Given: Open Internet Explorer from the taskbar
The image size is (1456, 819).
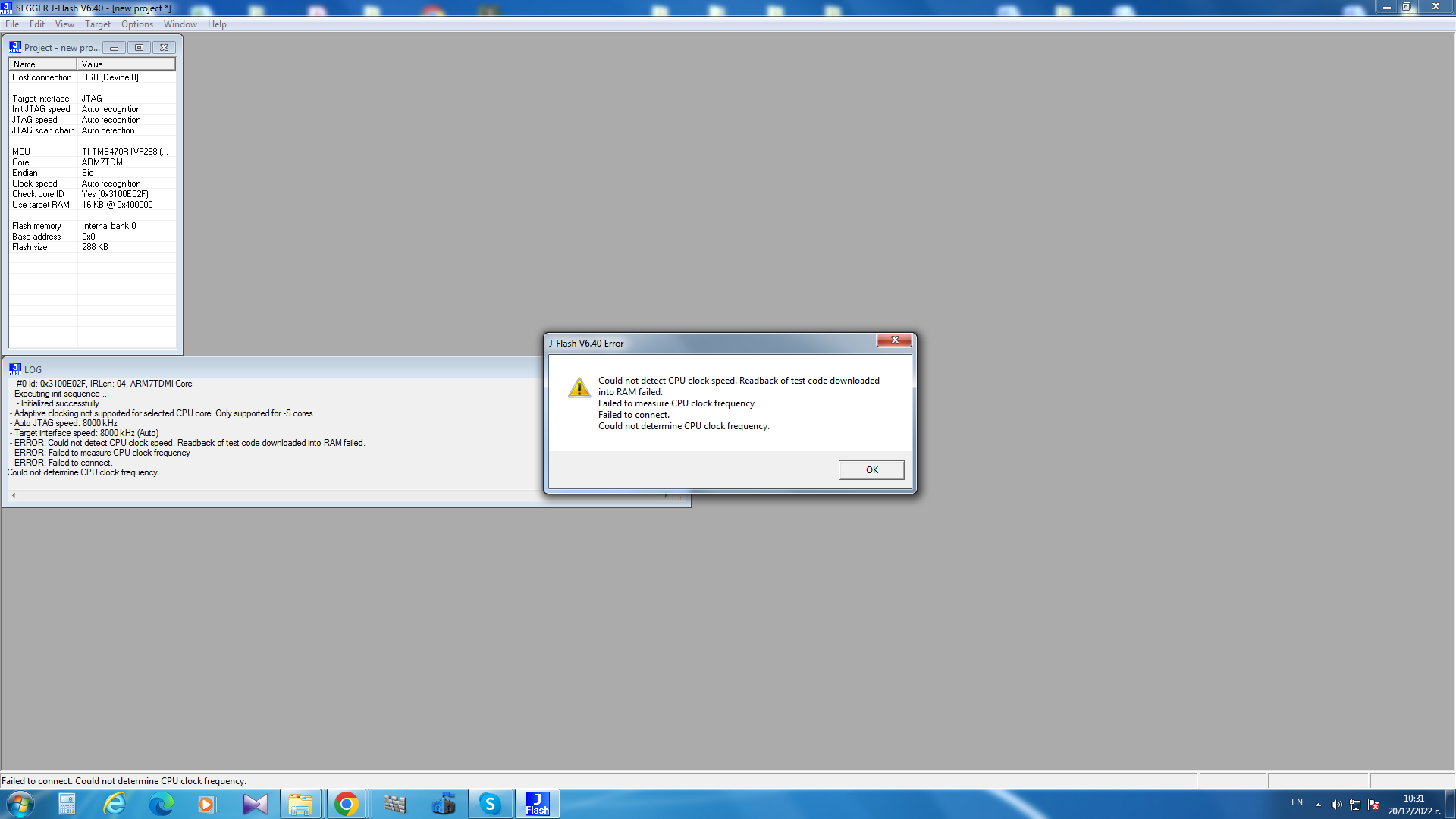Looking at the screenshot, I should coord(115,804).
